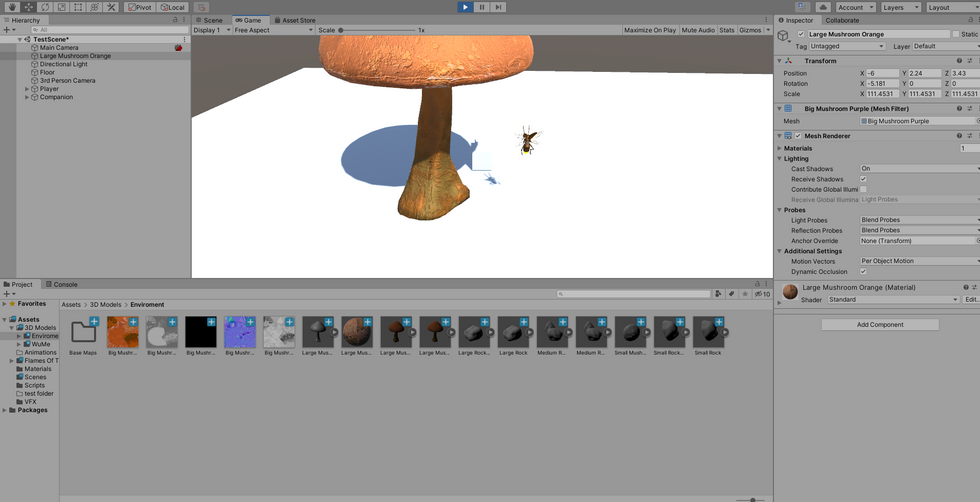Toggle Mute Audio in Game view

pos(698,30)
